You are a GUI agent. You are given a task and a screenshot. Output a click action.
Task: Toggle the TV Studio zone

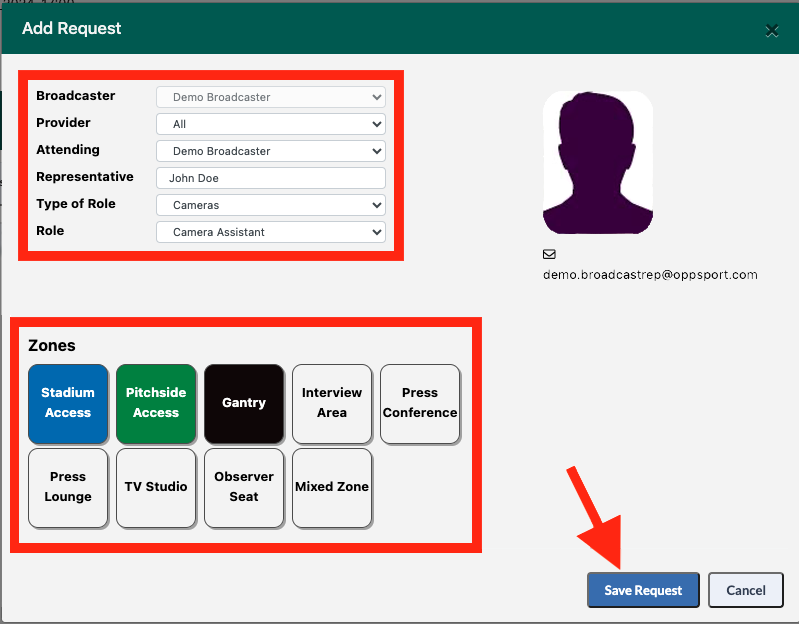click(x=156, y=487)
